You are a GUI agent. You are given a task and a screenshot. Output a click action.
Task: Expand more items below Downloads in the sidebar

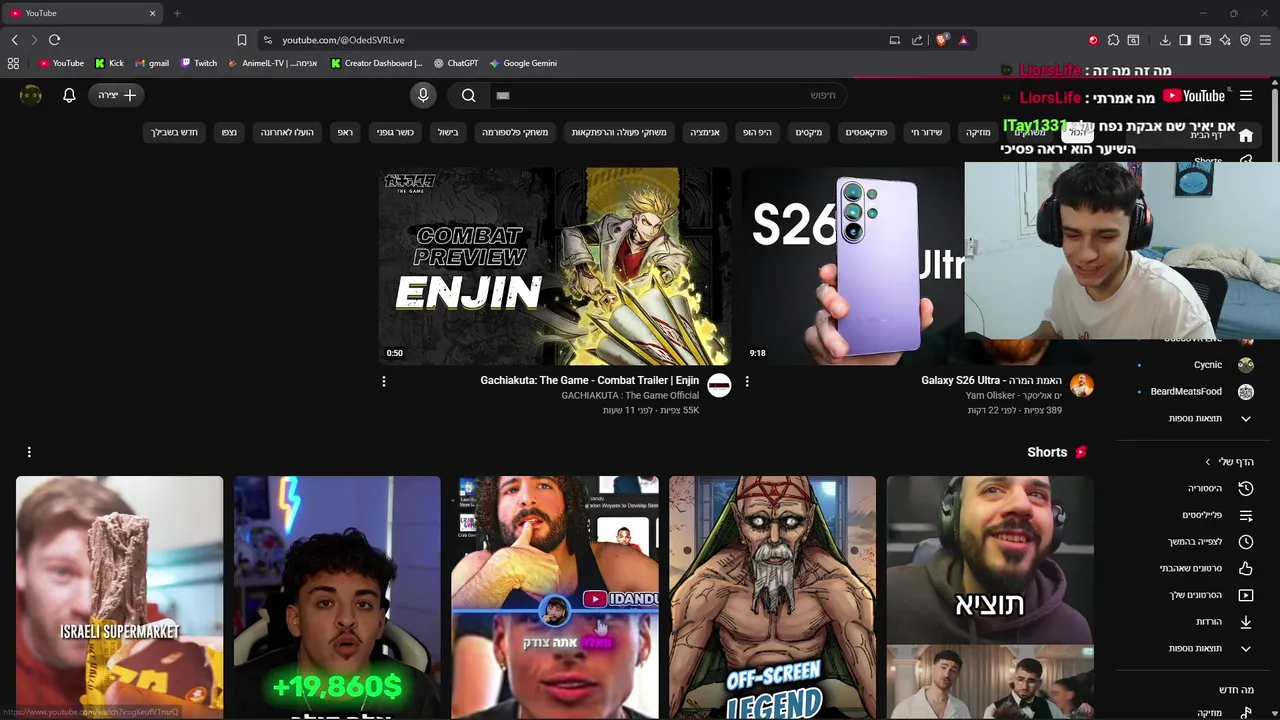(1210, 648)
